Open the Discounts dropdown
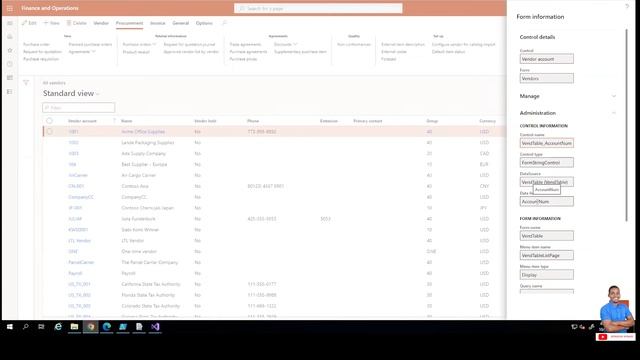This screenshot has width=640, height=360. (x=285, y=44)
